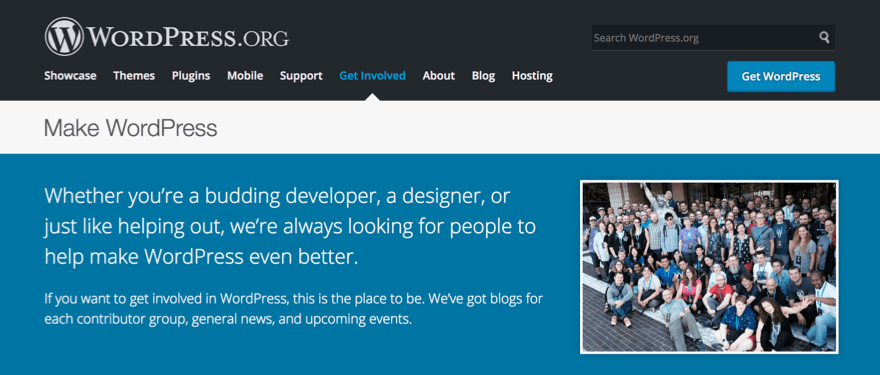Viewport: 880px width, 375px height.
Task: Visit the Blog link
Action: point(483,76)
